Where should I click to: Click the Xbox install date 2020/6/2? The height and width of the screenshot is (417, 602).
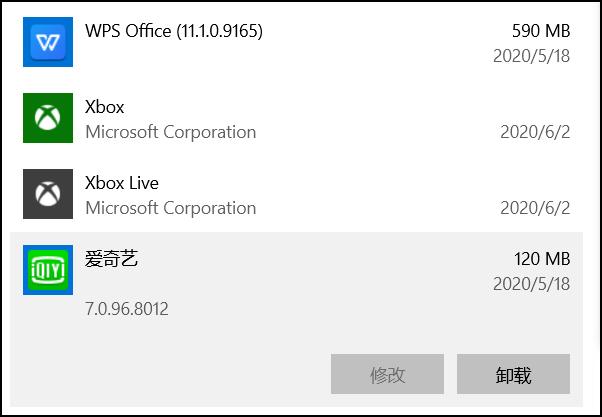click(535, 132)
